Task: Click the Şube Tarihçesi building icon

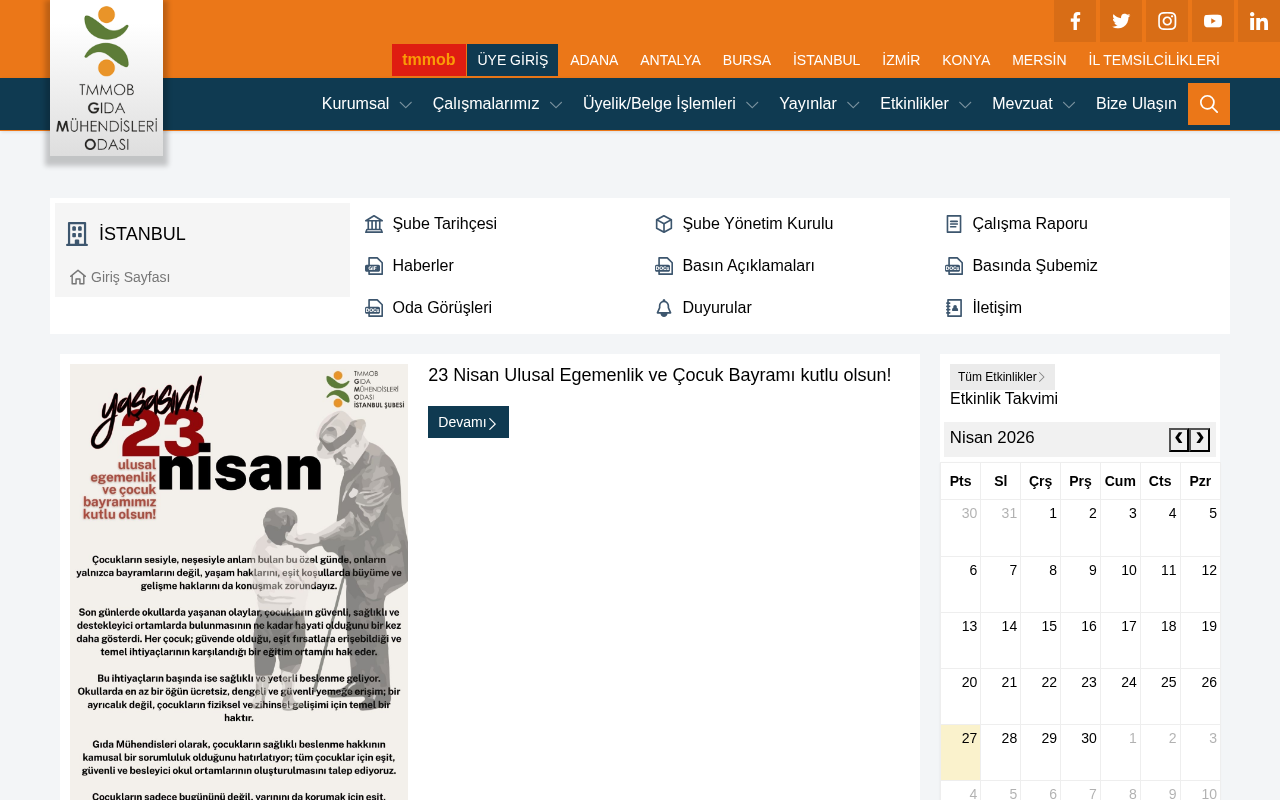Action: coord(374,224)
